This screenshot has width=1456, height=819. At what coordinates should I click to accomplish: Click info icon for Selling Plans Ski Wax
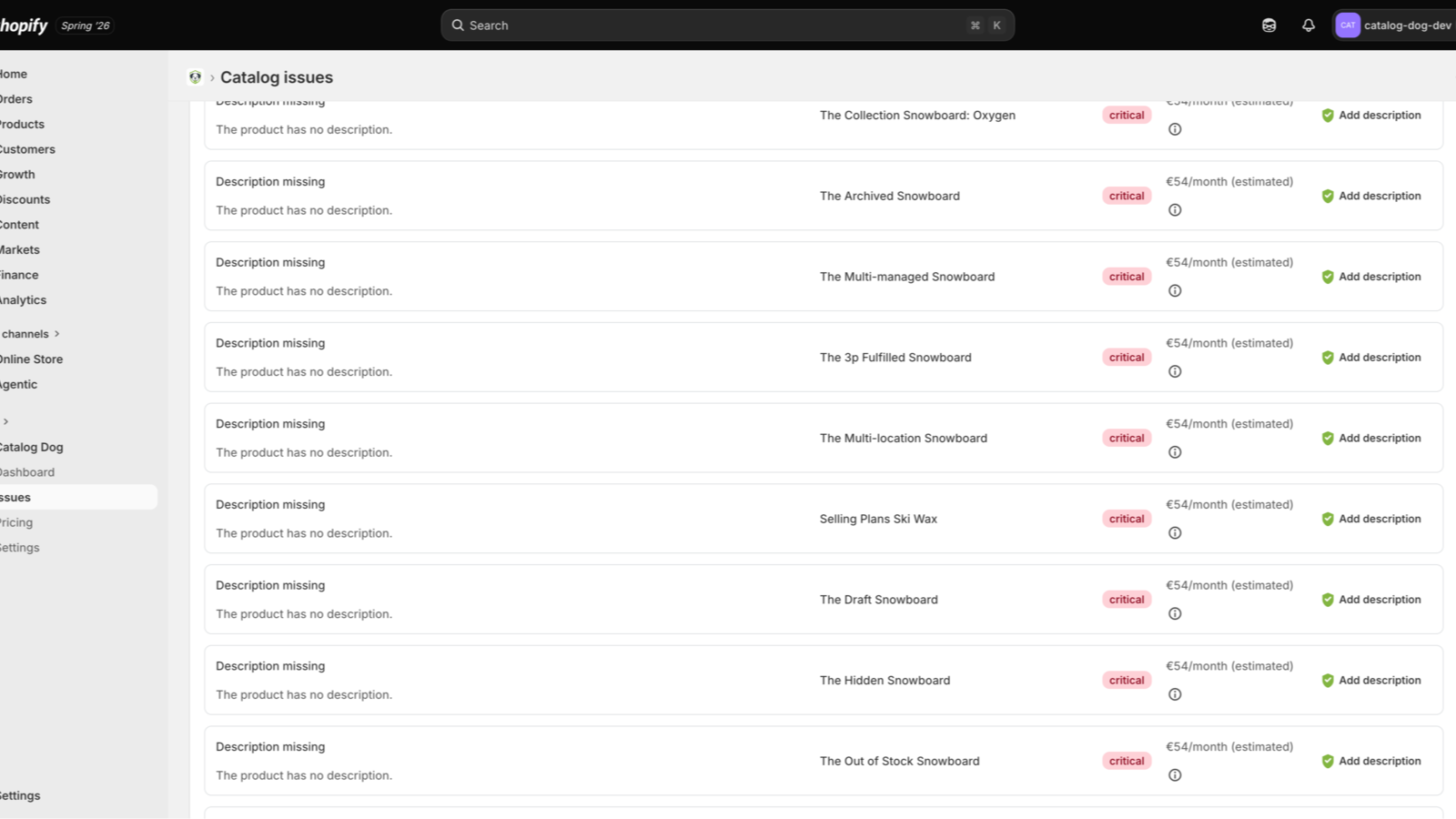tap(1175, 533)
